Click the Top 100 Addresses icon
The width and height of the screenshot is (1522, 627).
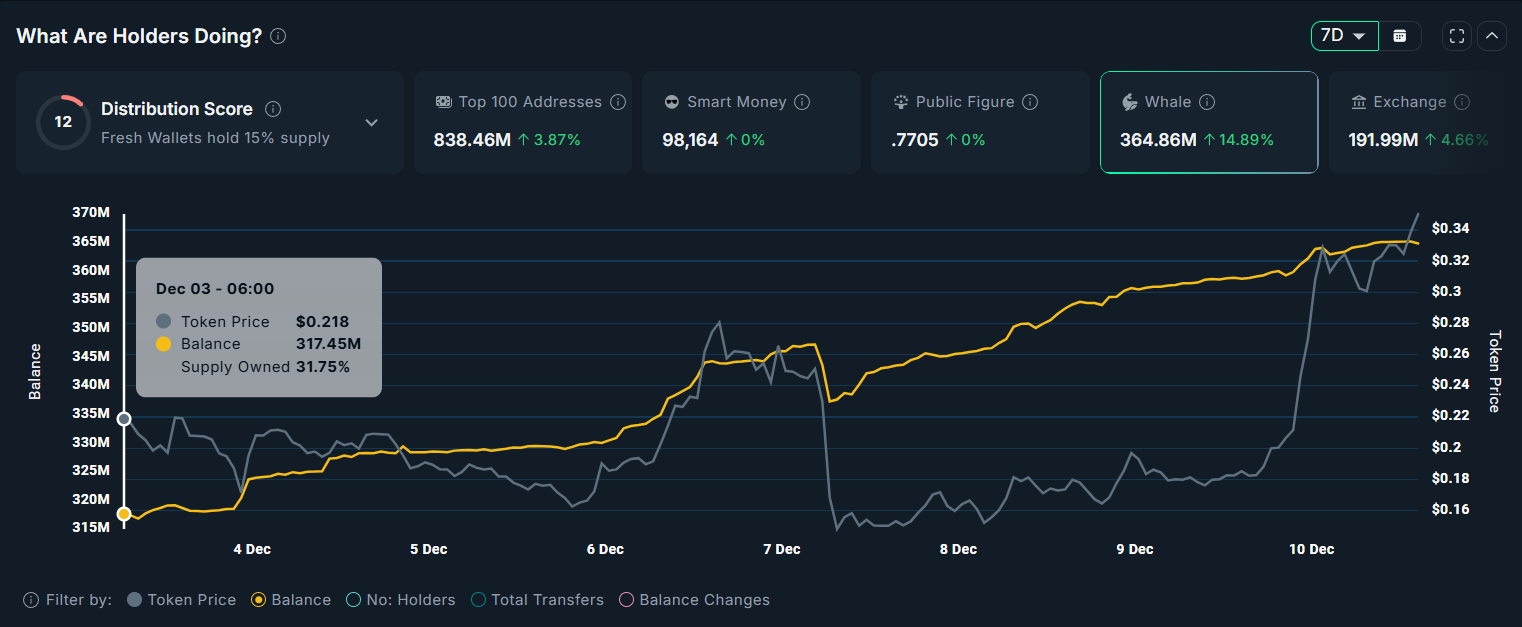pyautogui.click(x=443, y=101)
